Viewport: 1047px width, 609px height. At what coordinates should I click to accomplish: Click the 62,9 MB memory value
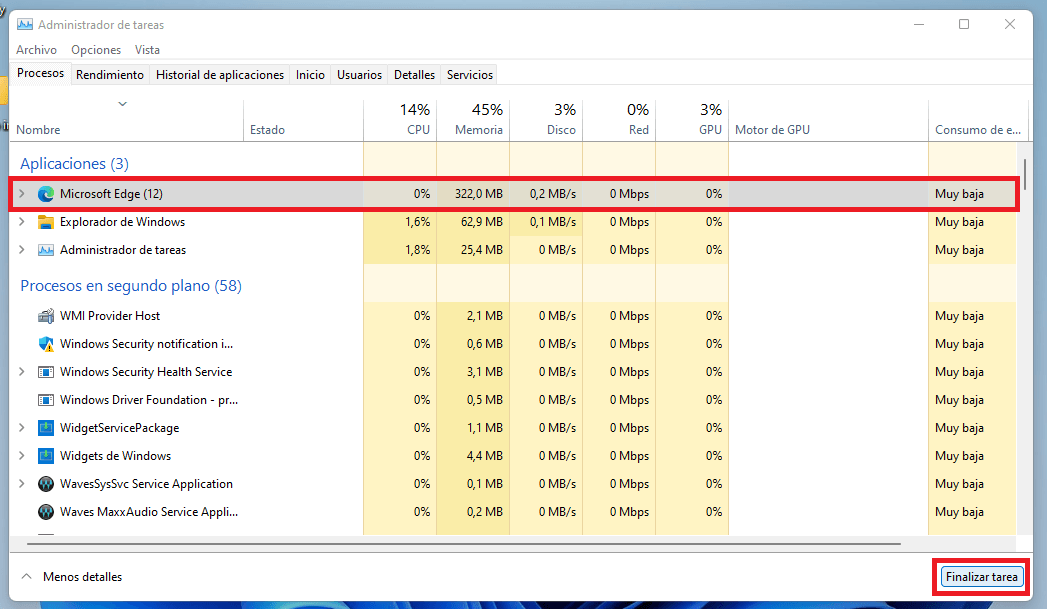481,222
